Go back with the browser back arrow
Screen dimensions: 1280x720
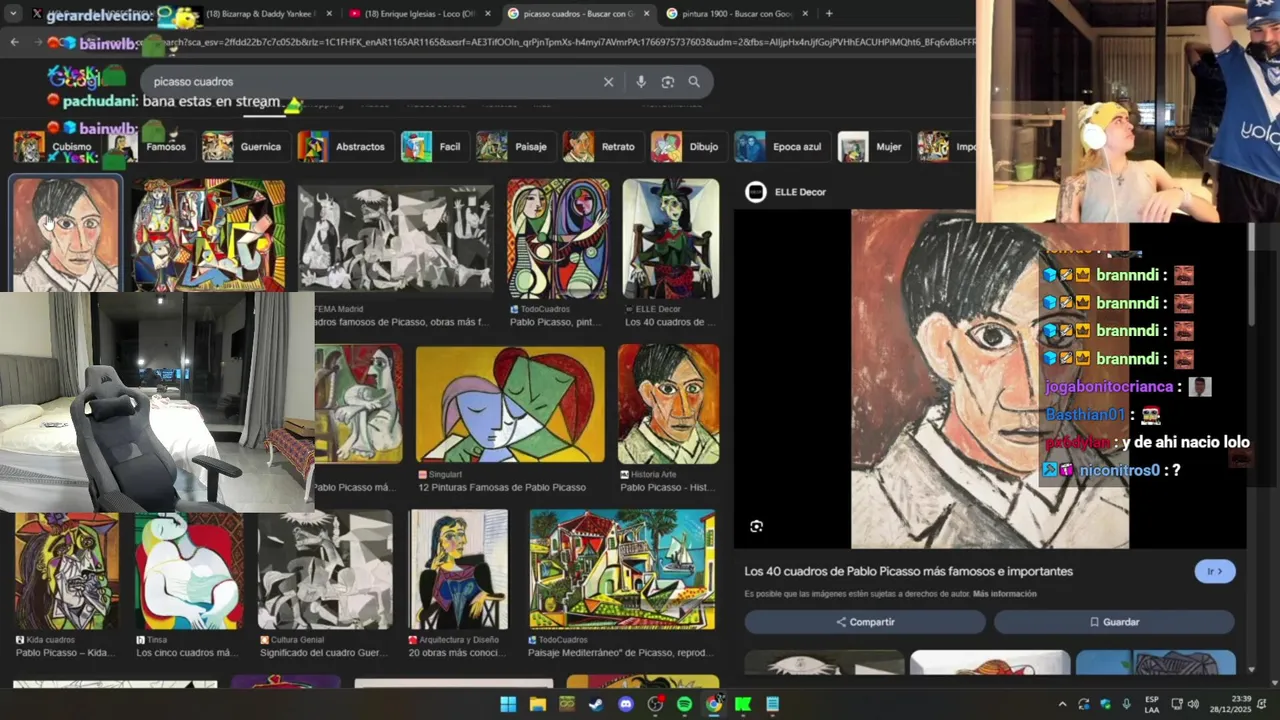pyautogui.click(x=14, y=42)
